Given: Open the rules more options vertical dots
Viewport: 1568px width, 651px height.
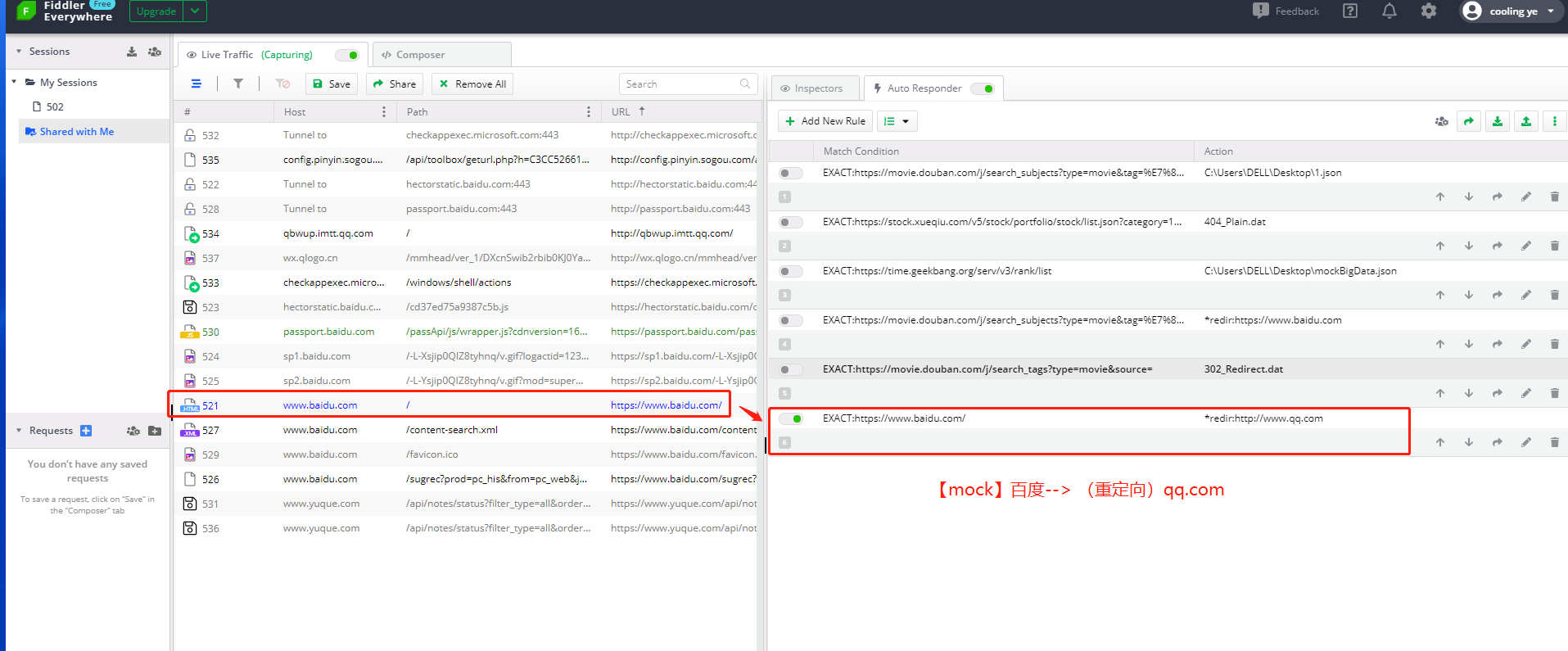Looking at the screenshot, I should pos(1555,121).
